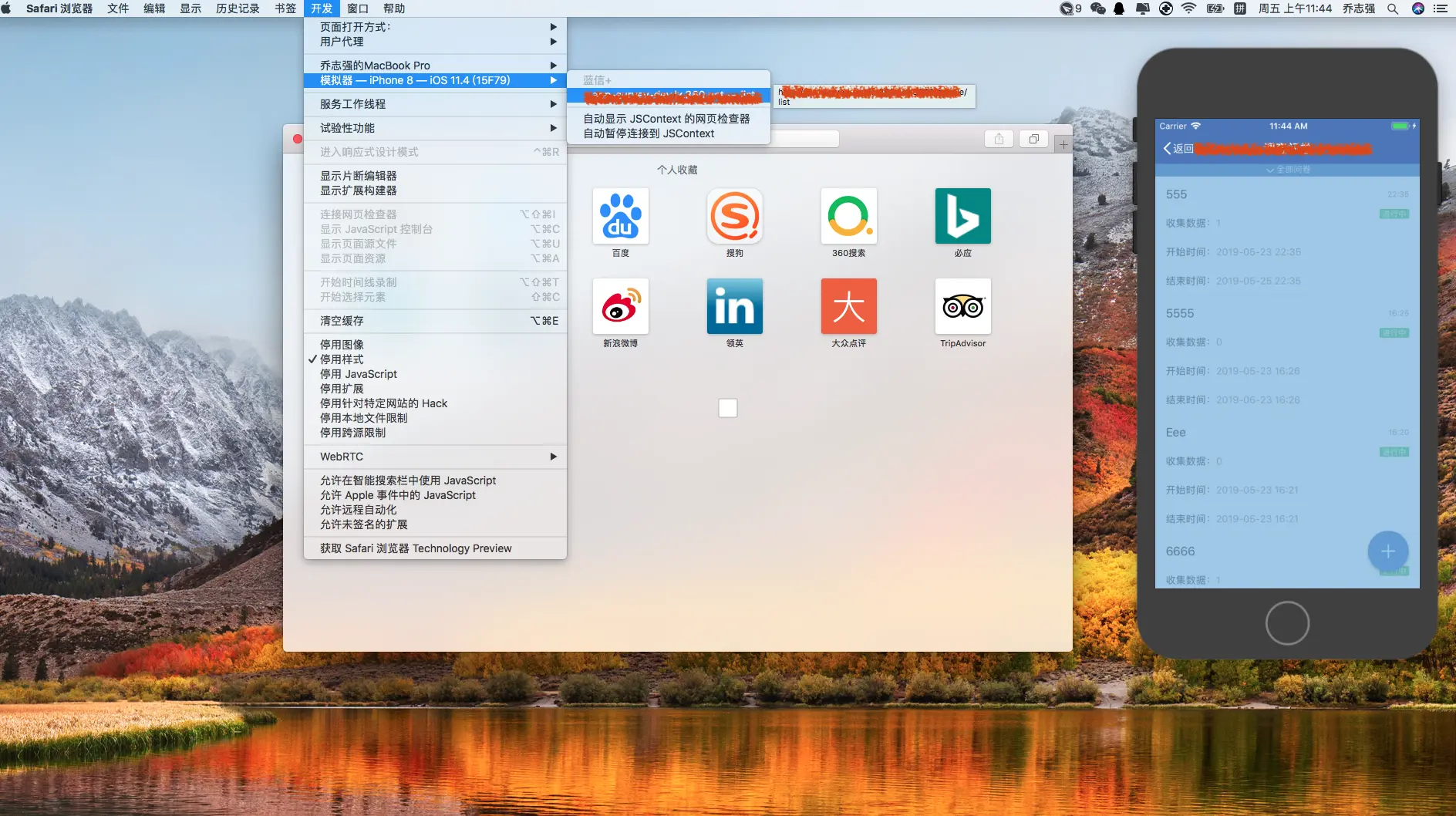Click the WeChat menu bar icon
Screen dimensions: 1456x816
(x=1097, y=8)
